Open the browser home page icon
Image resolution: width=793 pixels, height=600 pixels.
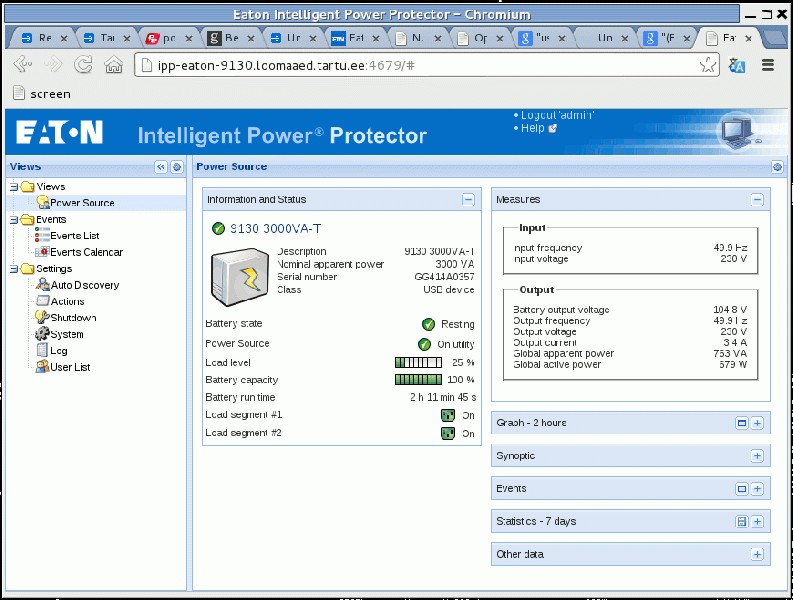pos(114,65)
